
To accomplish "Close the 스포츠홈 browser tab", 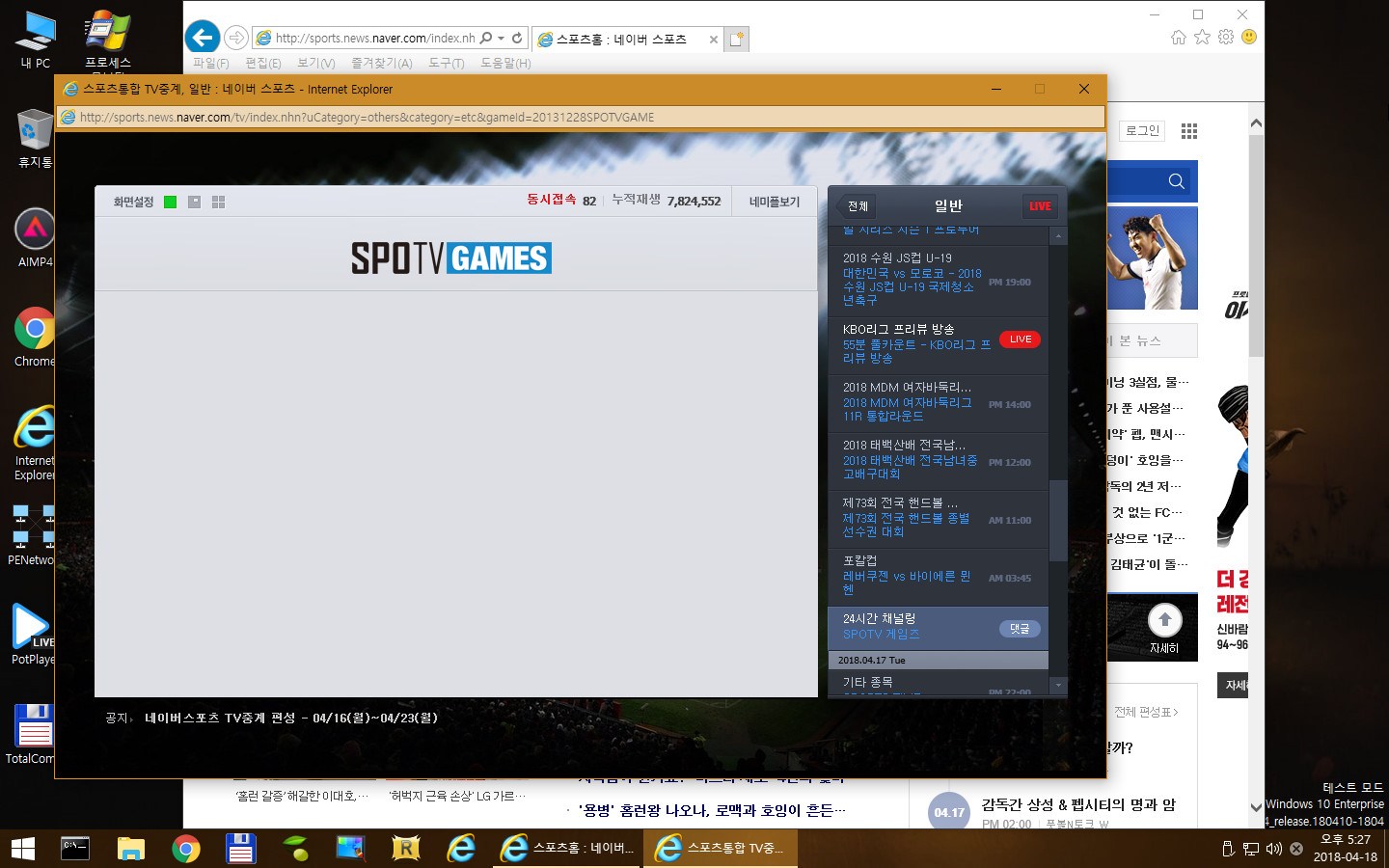I will tap(713, 40).
